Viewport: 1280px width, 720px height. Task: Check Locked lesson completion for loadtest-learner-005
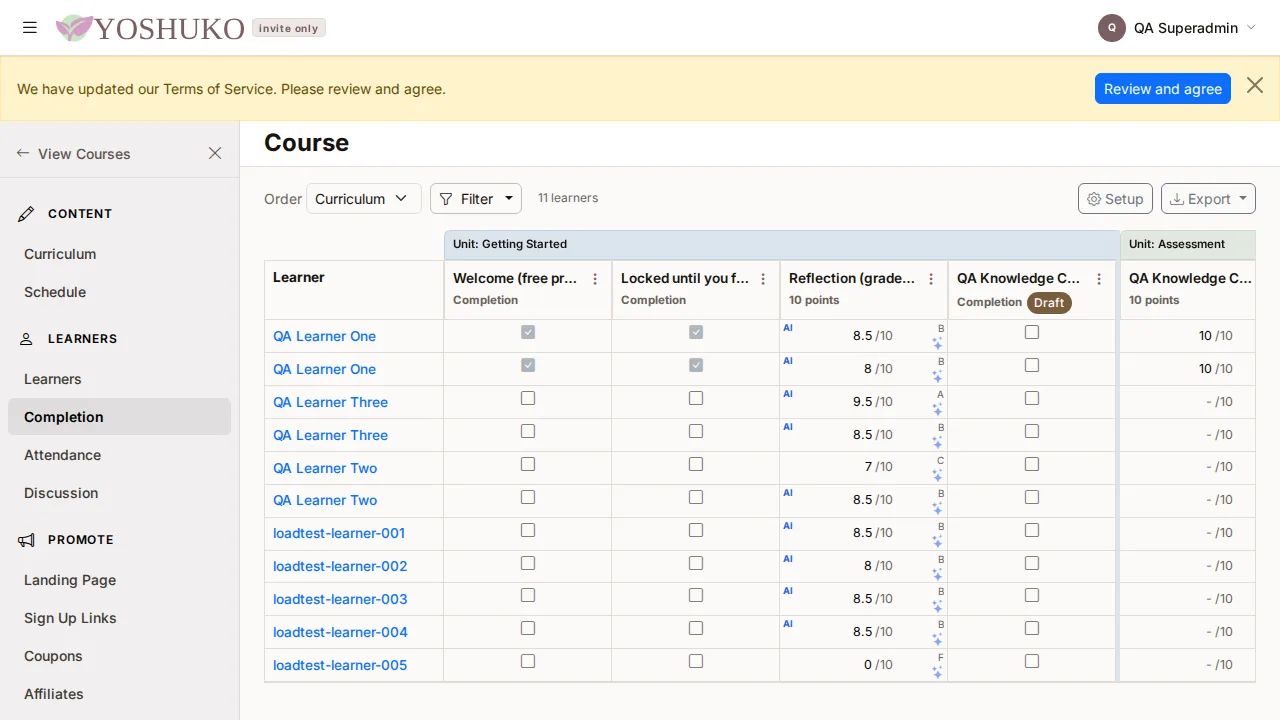(696, 661)
